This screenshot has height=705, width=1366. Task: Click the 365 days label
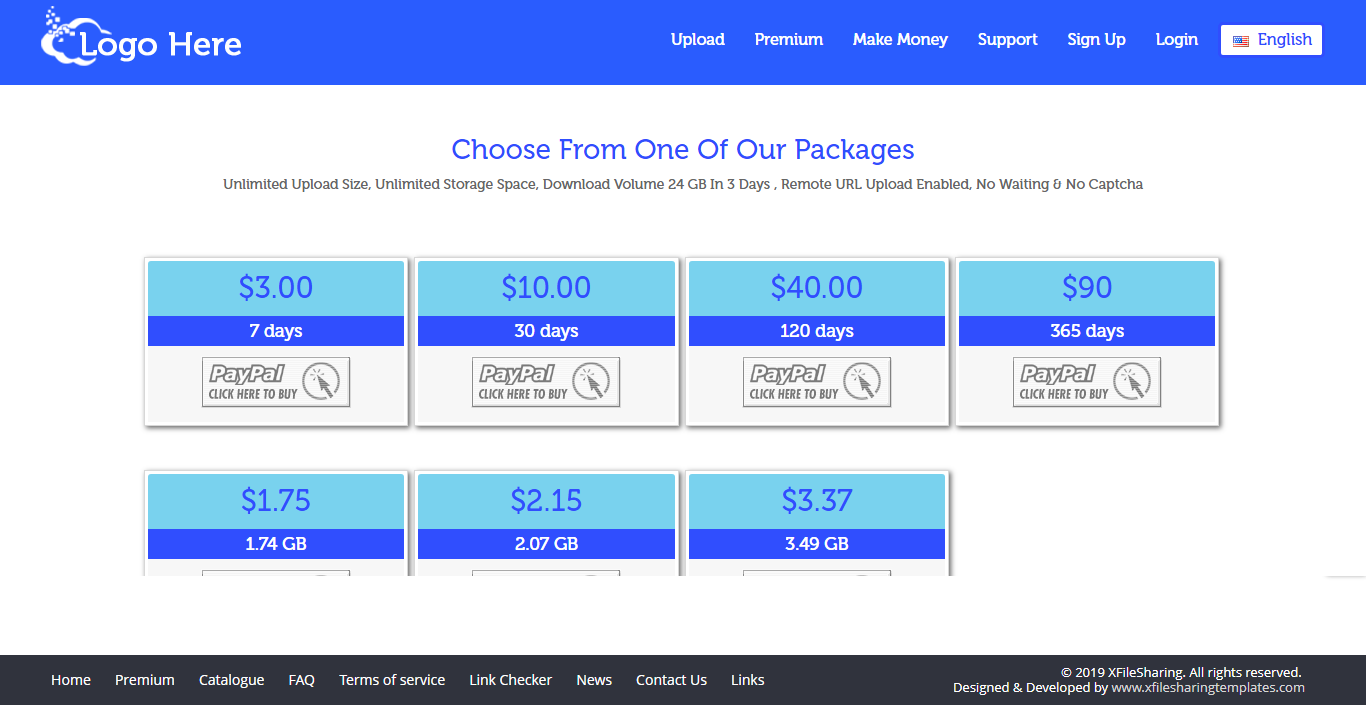click(x=1087, y=331)
